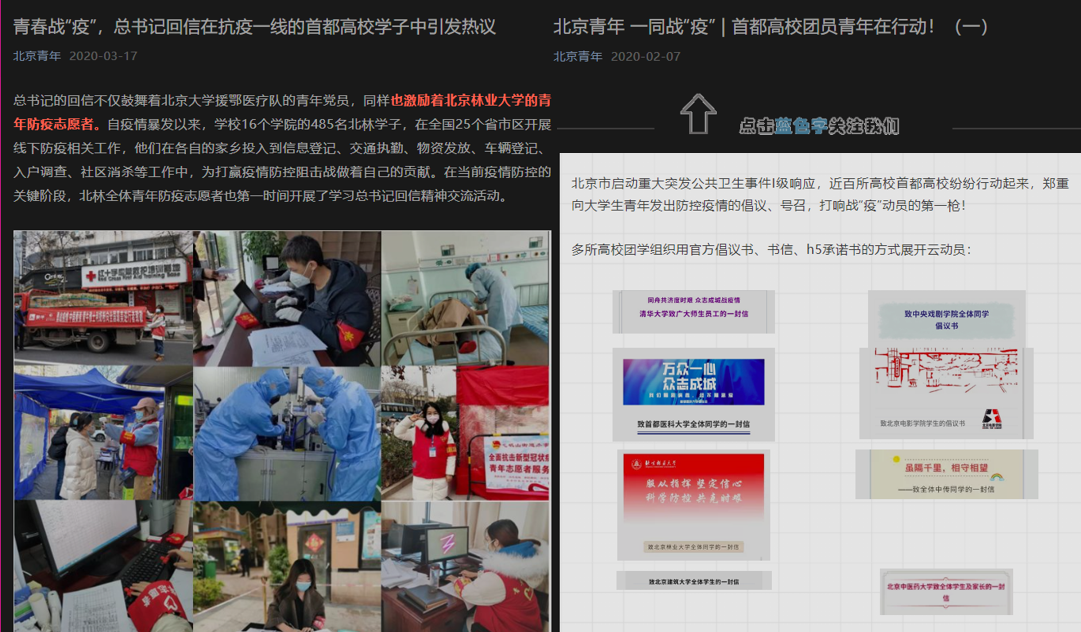
Task: Open the 致中央戏剧学院全体同学 倡议书 card
Action: coord(947,318)
